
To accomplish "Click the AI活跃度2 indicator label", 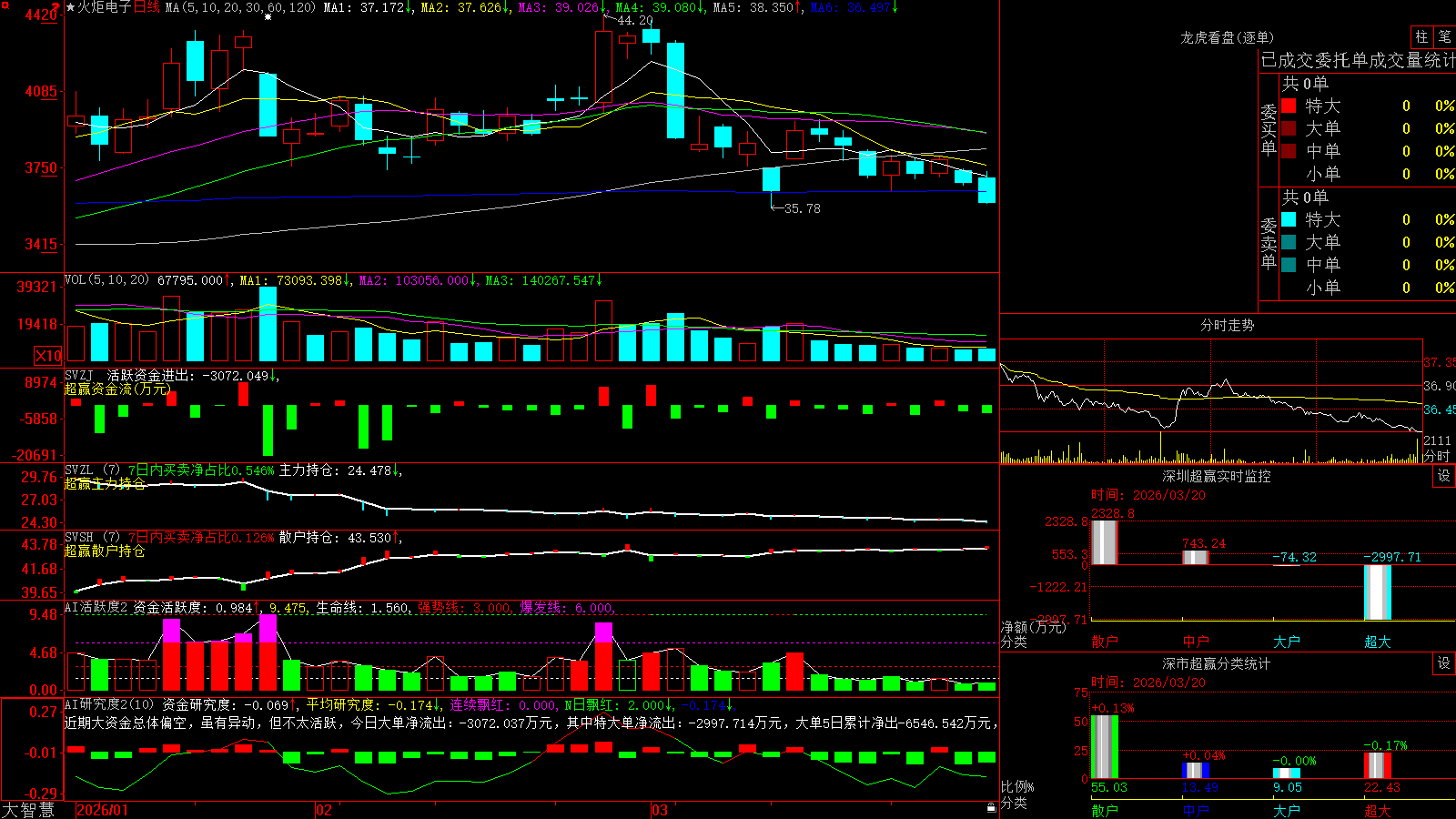I will tap(96, 607).
